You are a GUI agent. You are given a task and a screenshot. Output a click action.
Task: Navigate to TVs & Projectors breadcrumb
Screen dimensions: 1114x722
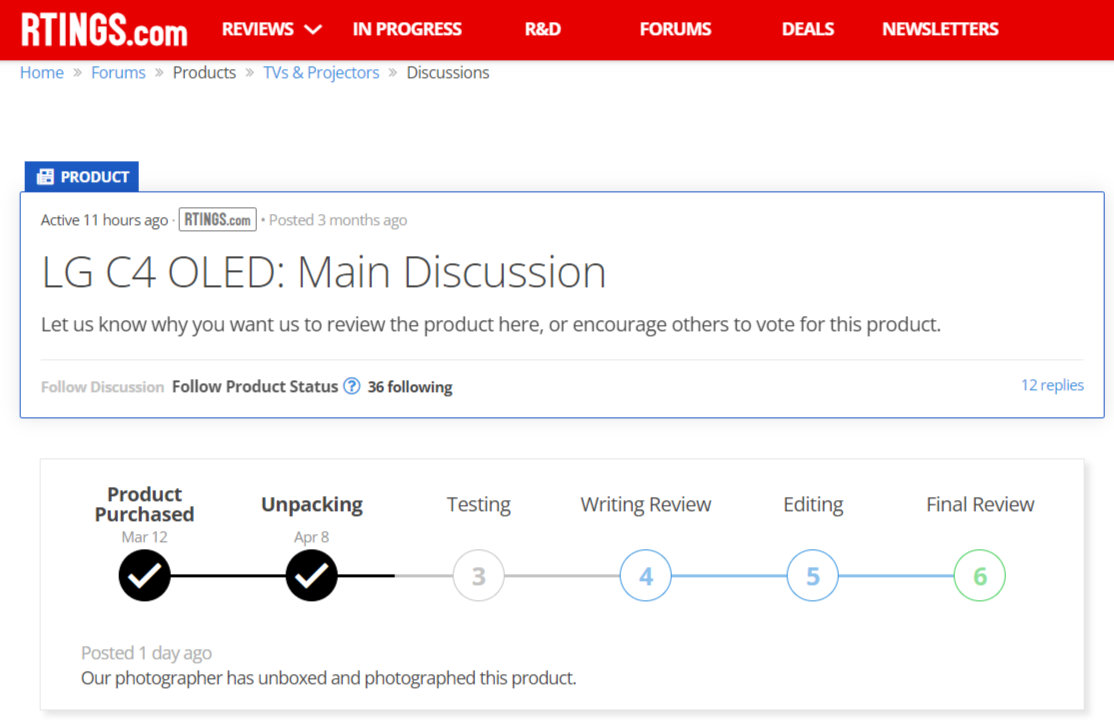pos(321,73)
